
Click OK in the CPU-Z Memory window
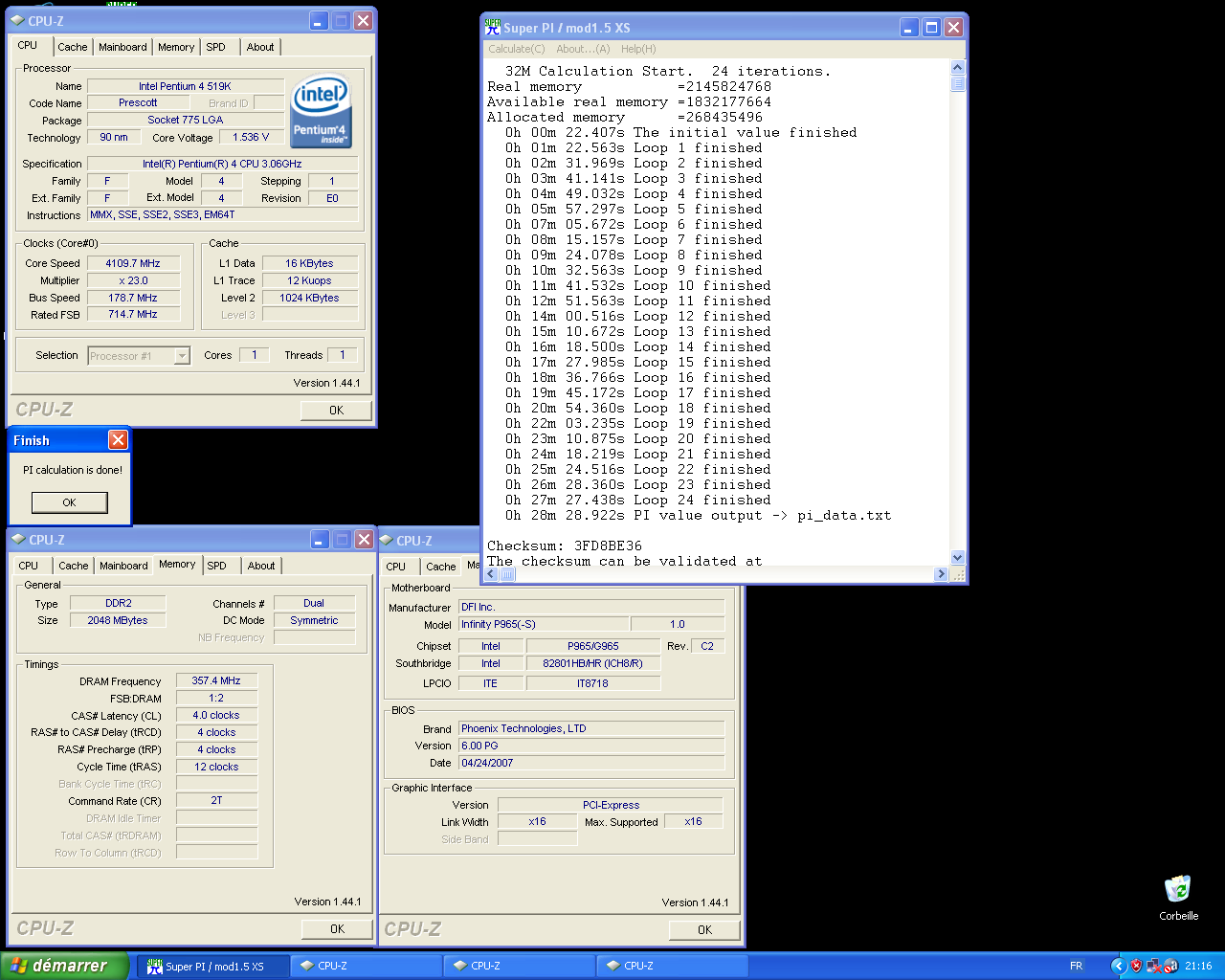(337, 928)
